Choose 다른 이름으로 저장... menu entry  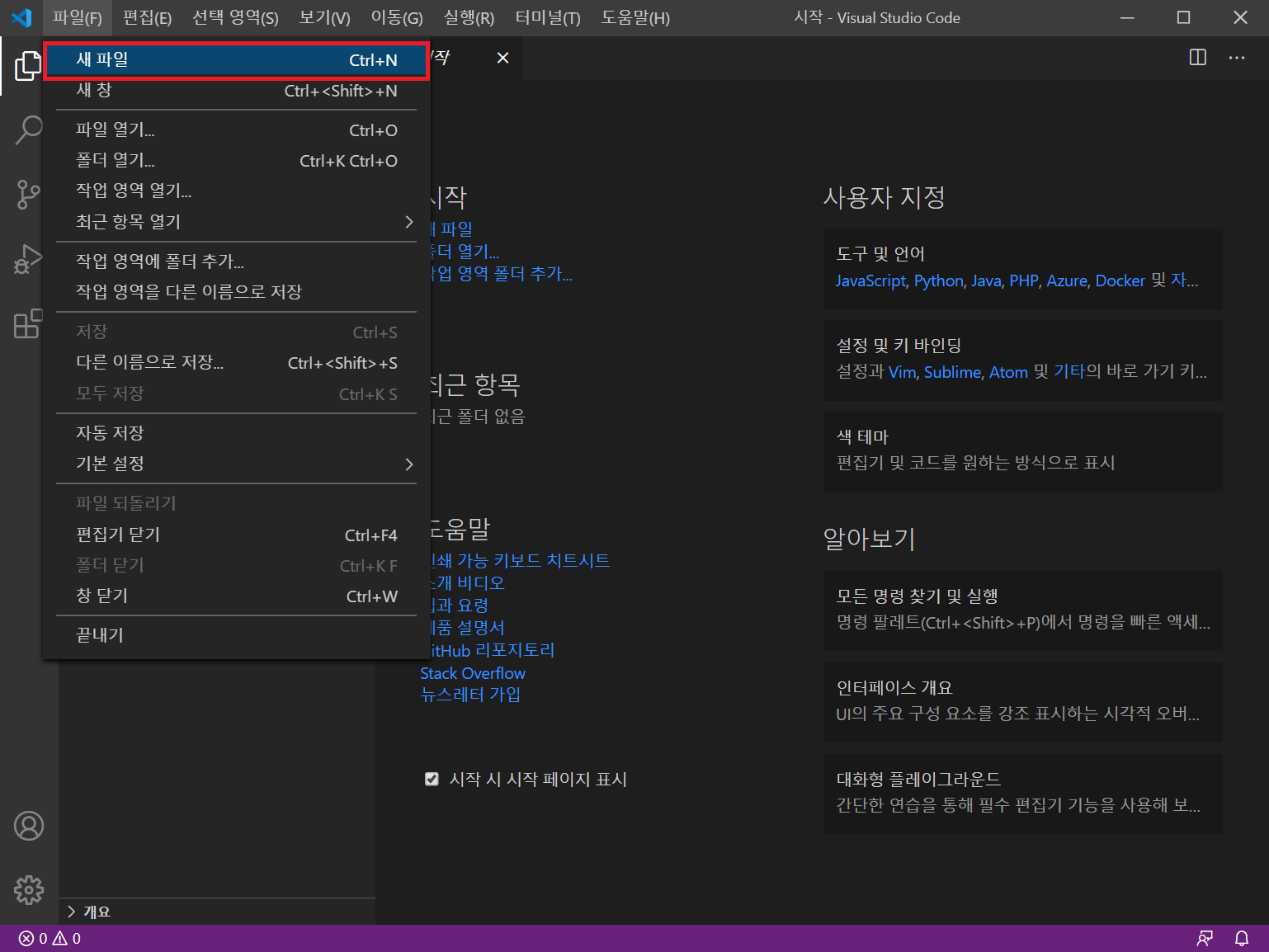[236, 362]
